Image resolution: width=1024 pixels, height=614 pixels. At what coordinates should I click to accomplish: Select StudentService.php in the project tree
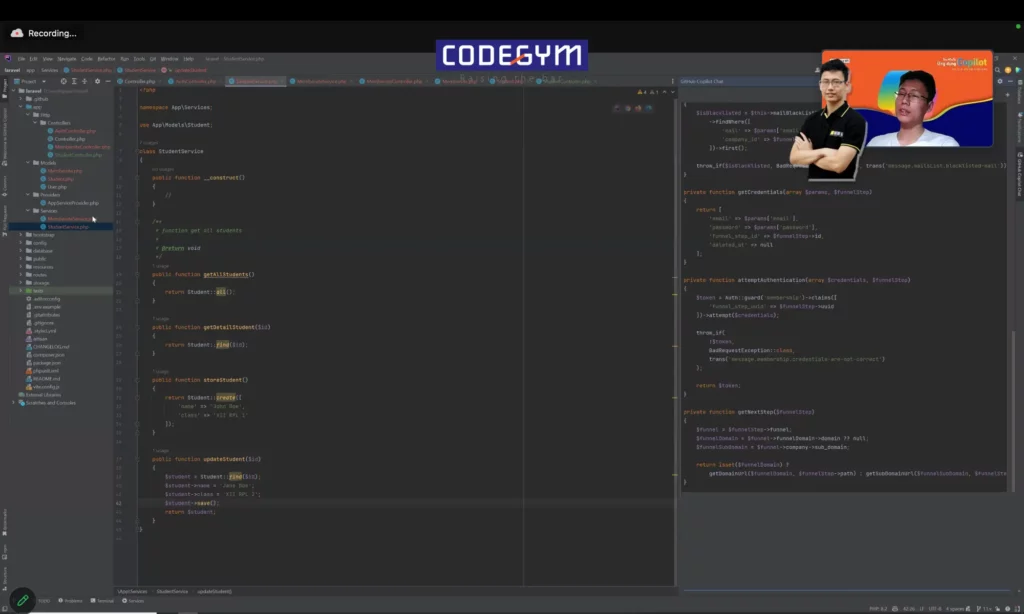68,227
